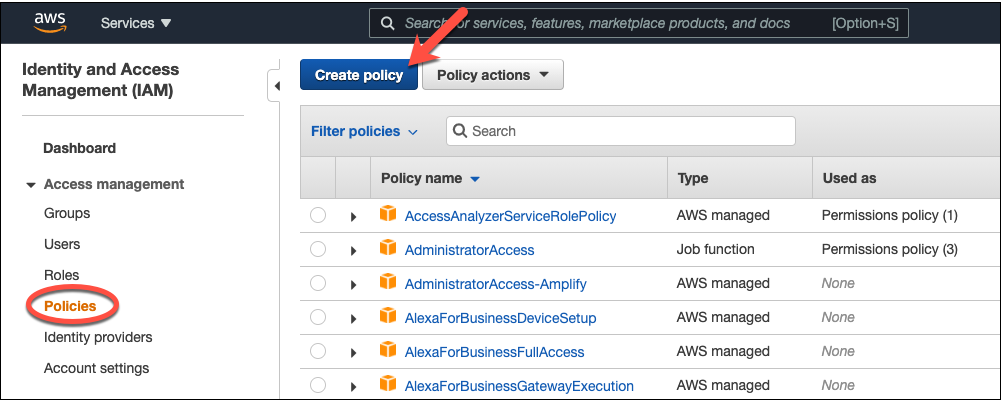
Task: Open Account settings in the sidebar
Action: coord(96,368)
